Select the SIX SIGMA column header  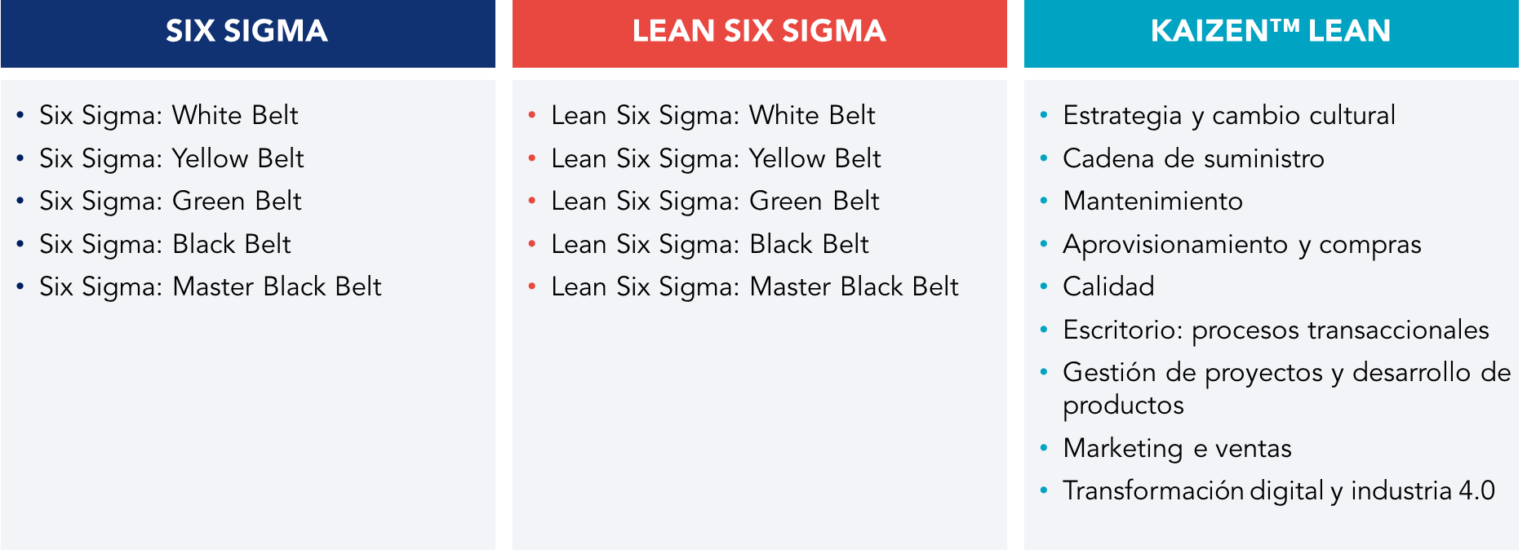click(x=247, y=31)
